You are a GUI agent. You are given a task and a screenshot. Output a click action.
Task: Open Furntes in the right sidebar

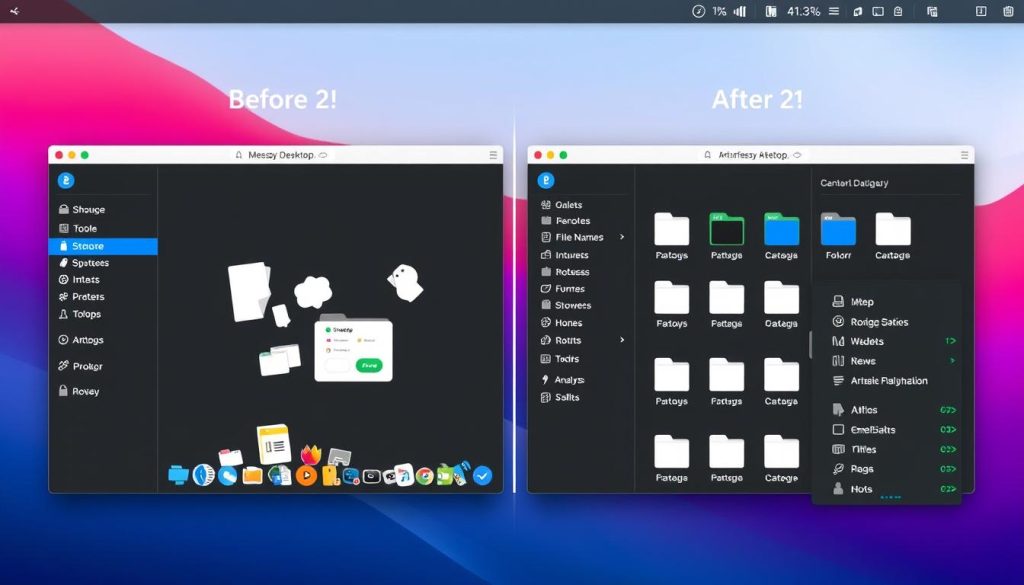[563, 289]
